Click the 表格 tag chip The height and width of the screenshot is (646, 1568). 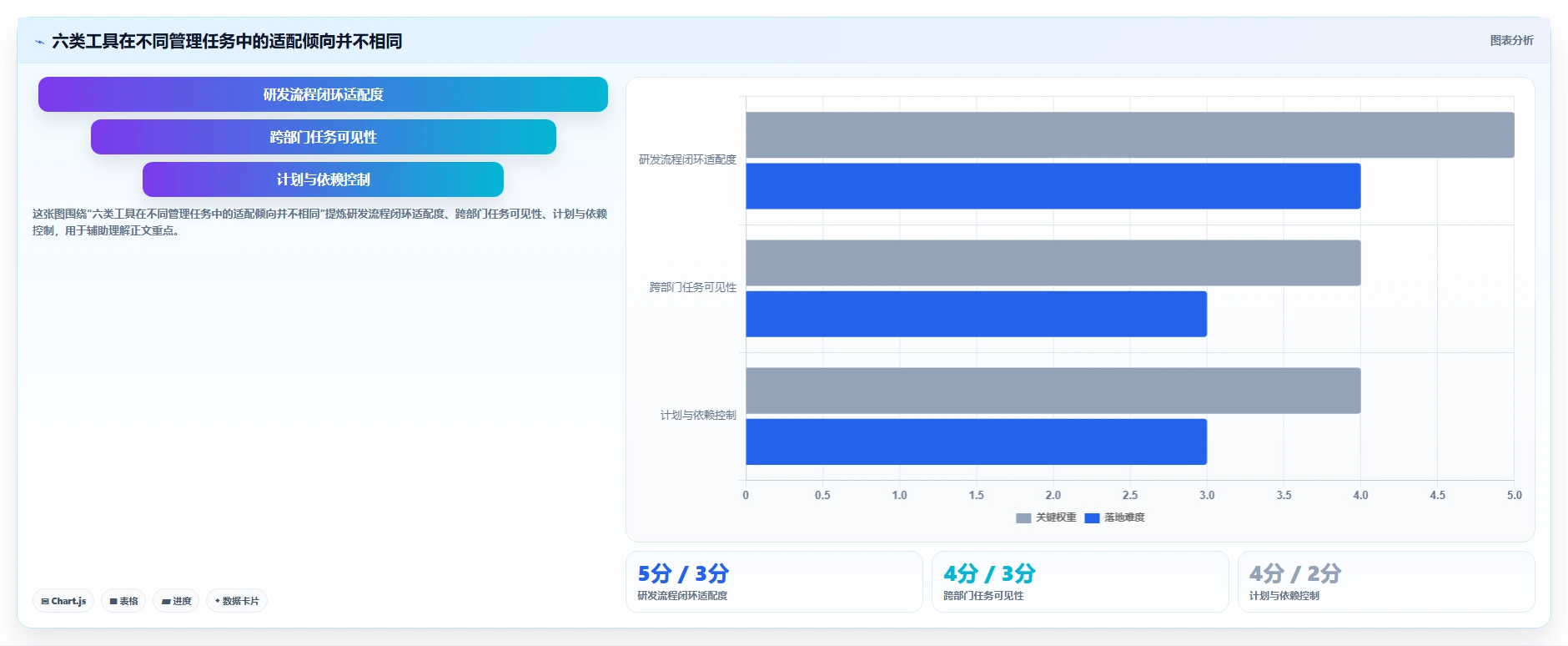pos(123,601)
